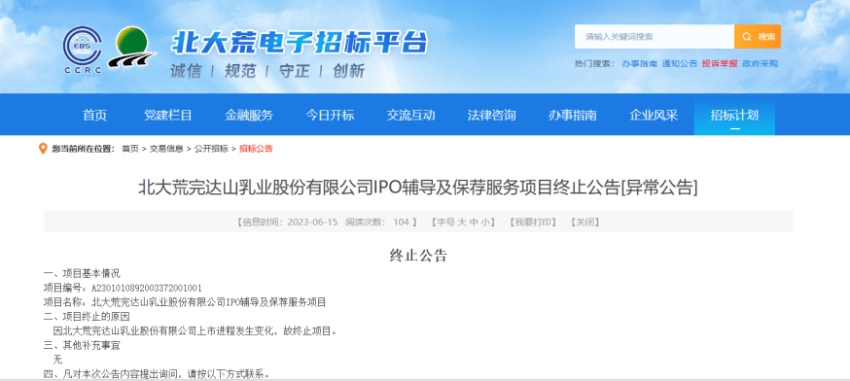The image size is (850, 381).
Task: Click the 我要打印 print link
Action: [532, 222]
